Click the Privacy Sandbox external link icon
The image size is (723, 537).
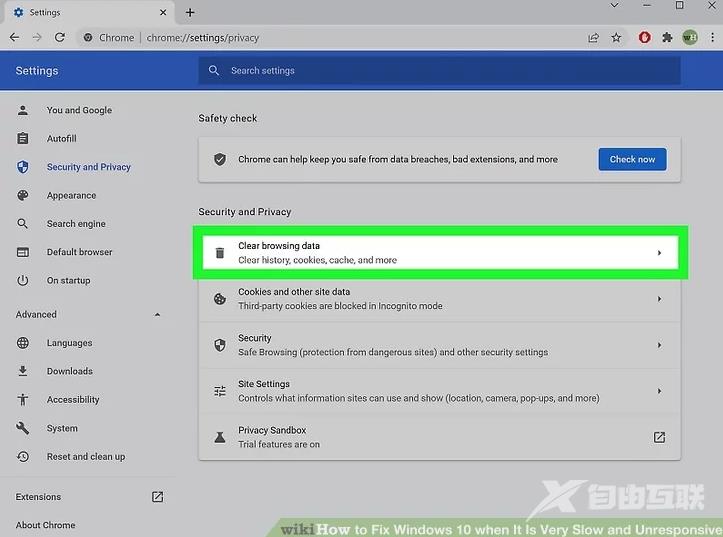coord(659,437)
